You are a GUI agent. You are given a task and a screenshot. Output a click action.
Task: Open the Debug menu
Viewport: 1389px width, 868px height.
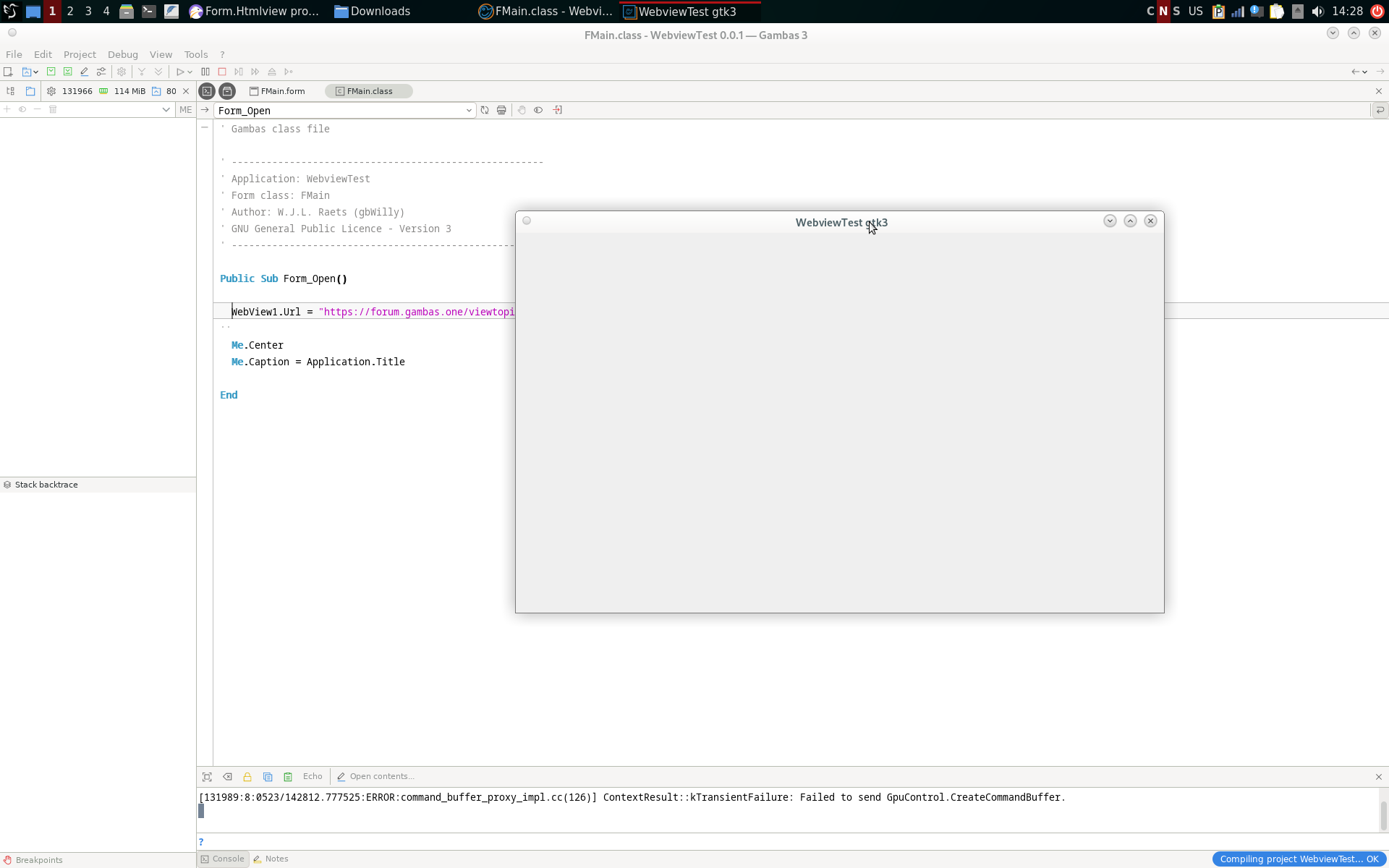click(x=122, y=54)
